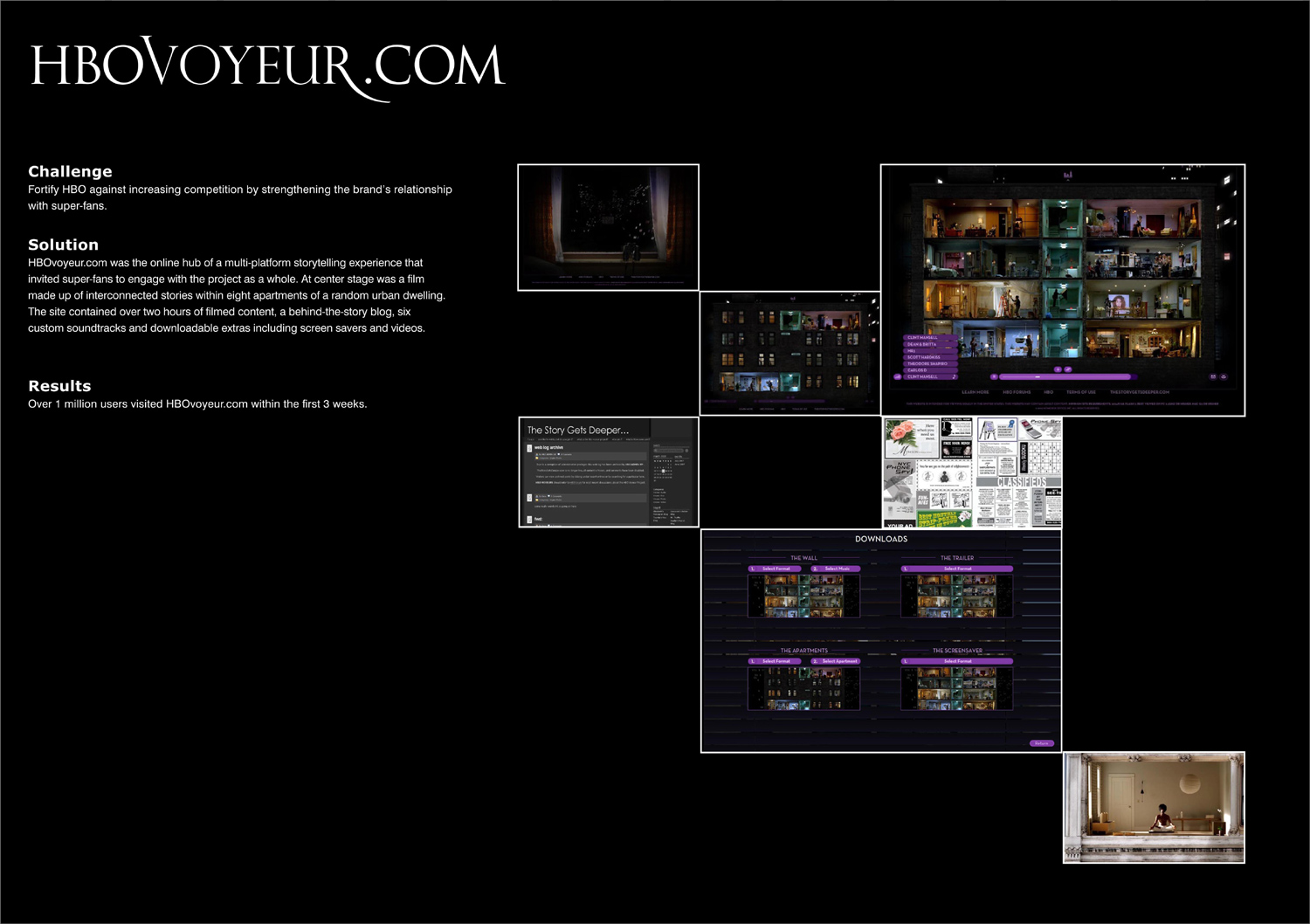Click the 'The Story Gets Deeper...' blog title
This screenshot has height=924, width=1310.
[577, 430]
